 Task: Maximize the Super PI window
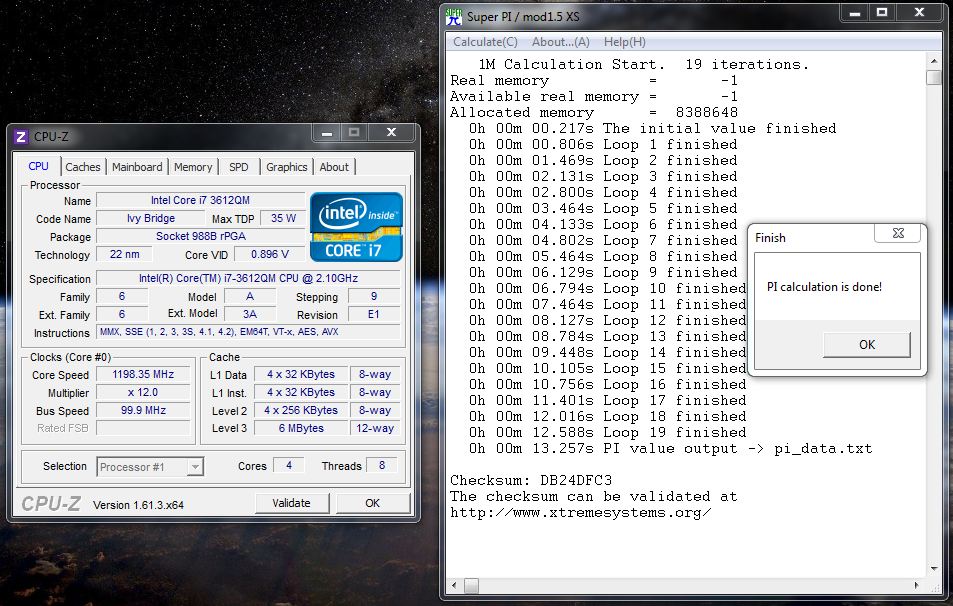[882, 13]
